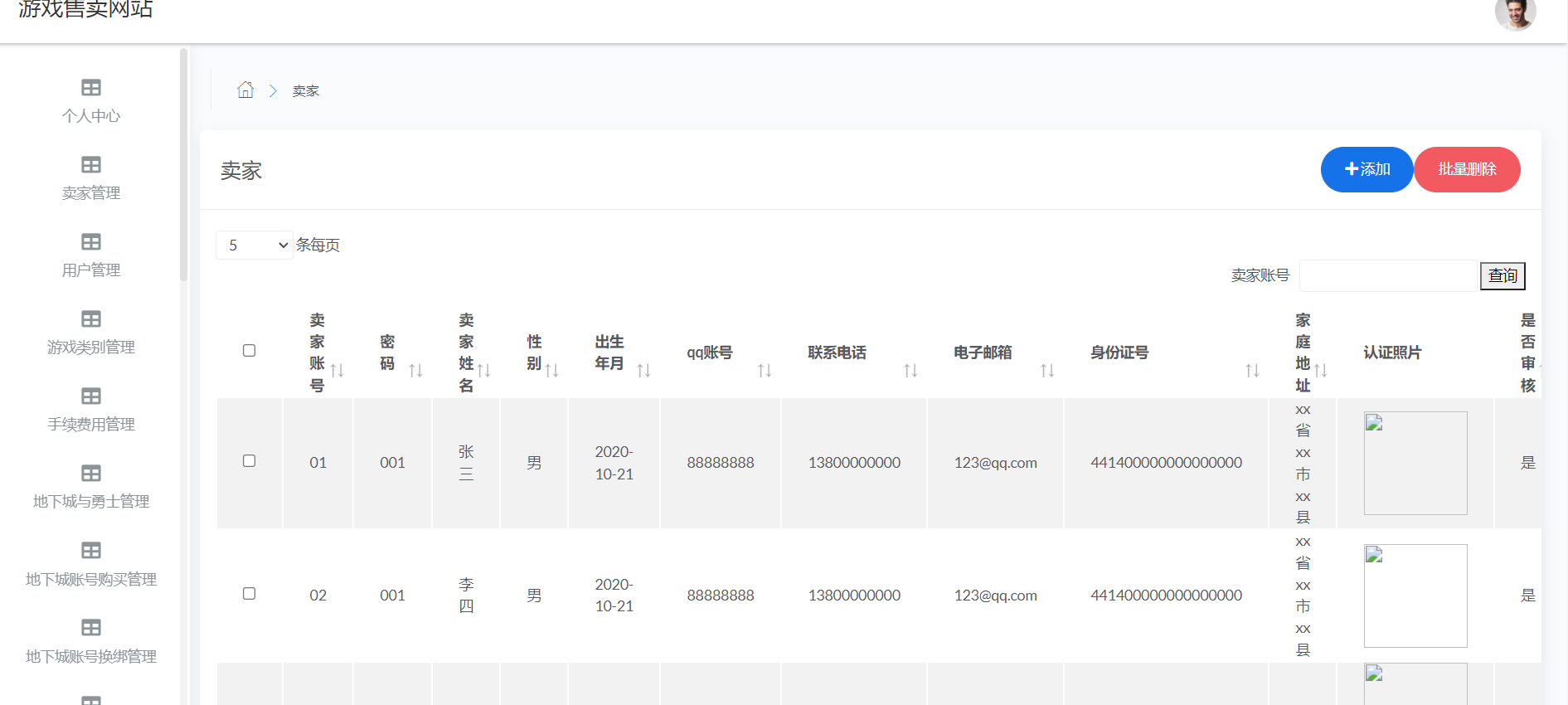Click account number cell 01
The width and height of the screenshot is (1568, 705).
click(x=318, y=463)
